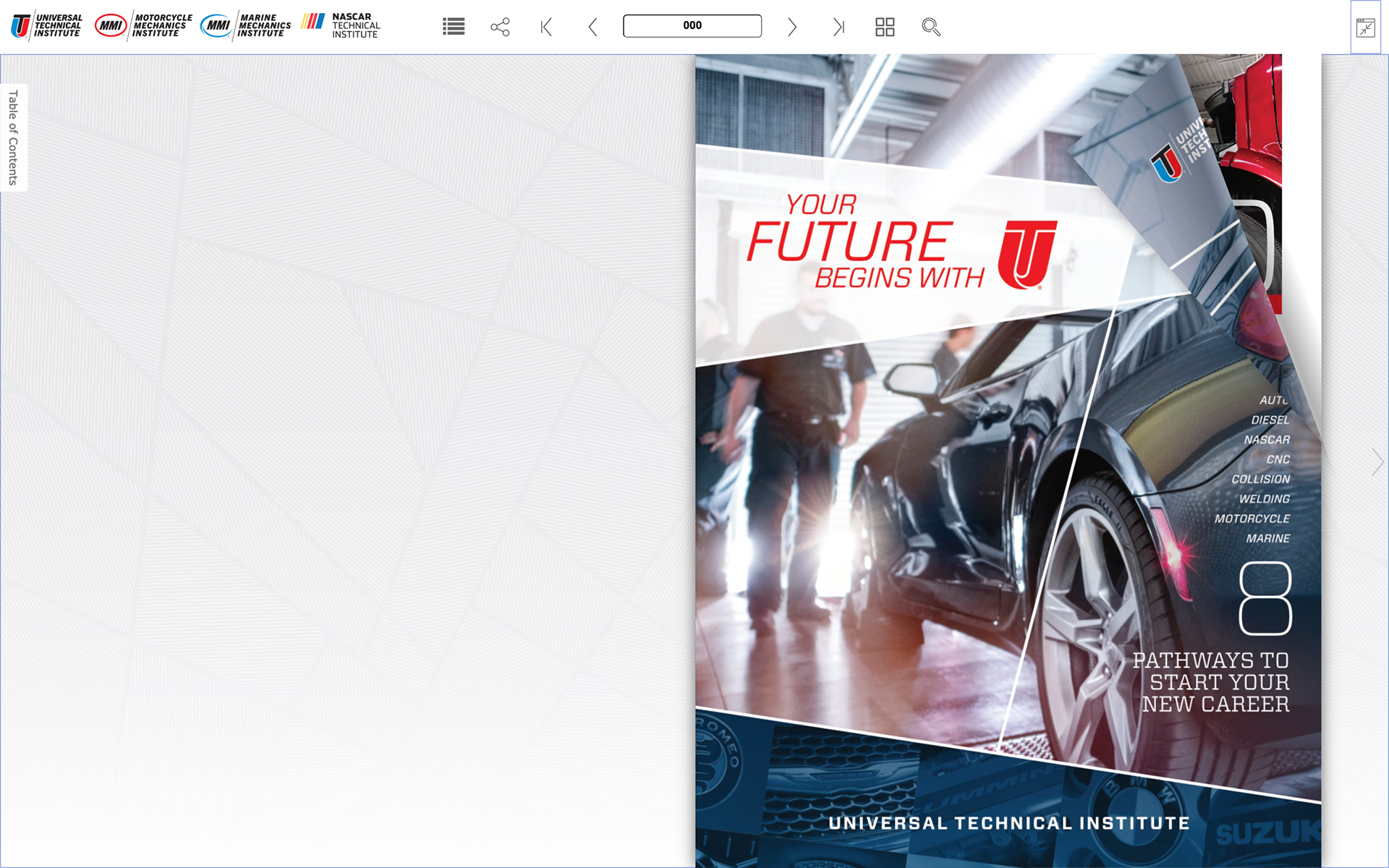Show the page thumbnails grid view
1389x868 pixels.
click(885, 27)
